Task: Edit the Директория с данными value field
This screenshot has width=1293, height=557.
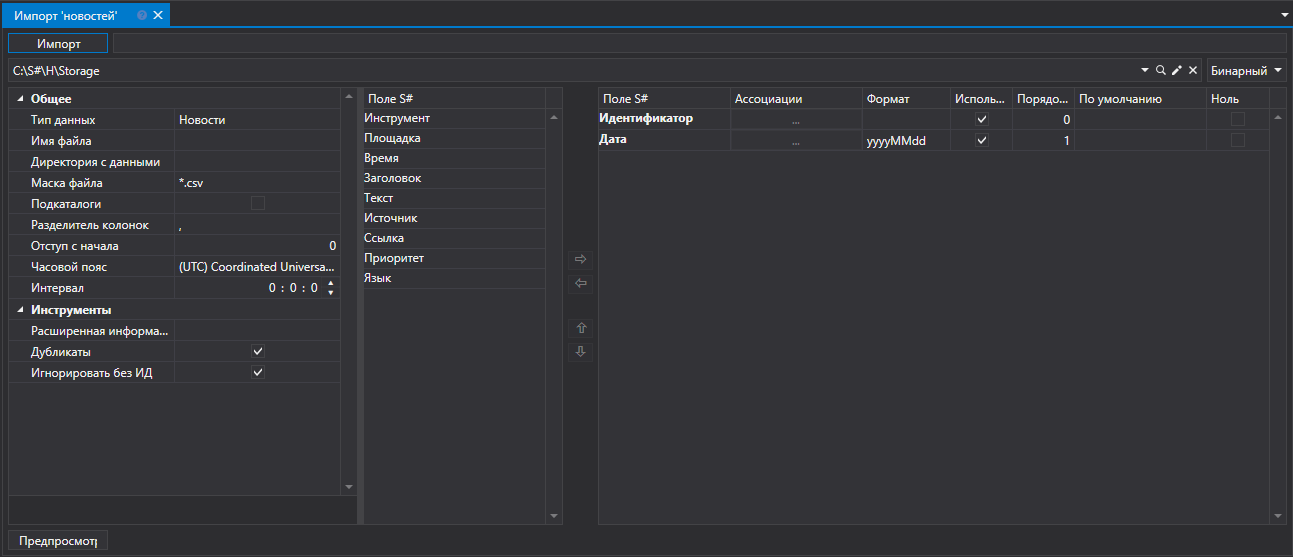Action: click(x=257, y=162)
